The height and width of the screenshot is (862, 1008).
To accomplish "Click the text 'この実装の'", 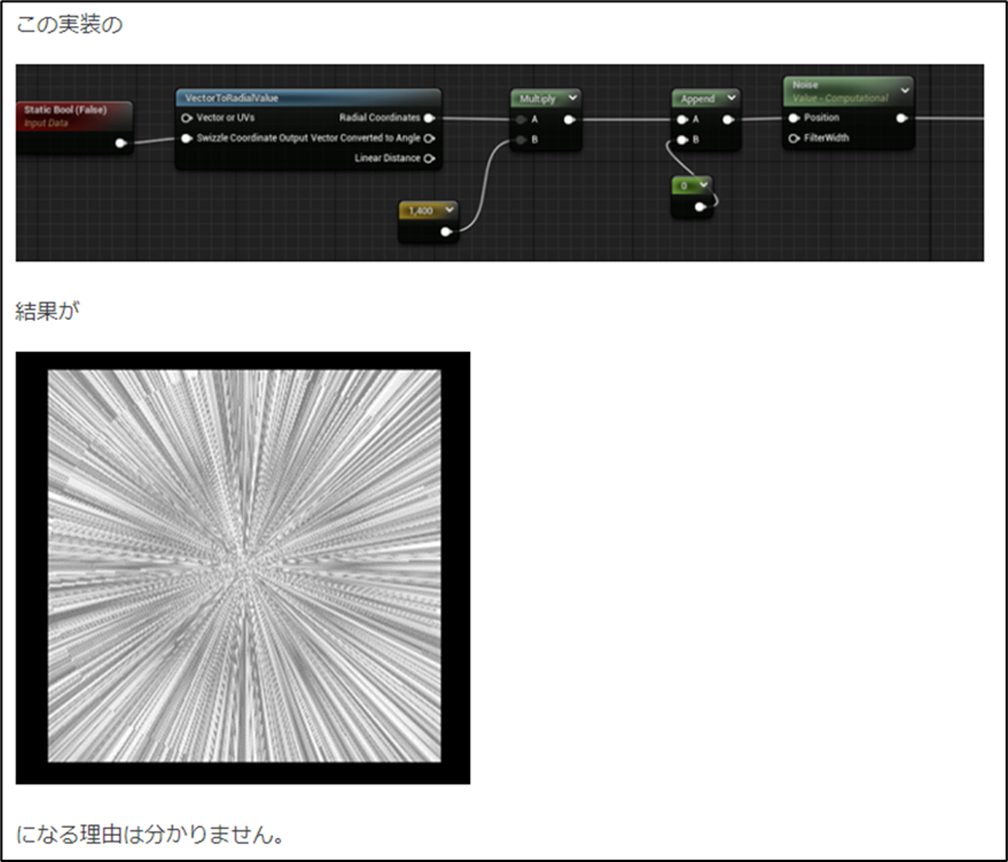I will point(69,24).
